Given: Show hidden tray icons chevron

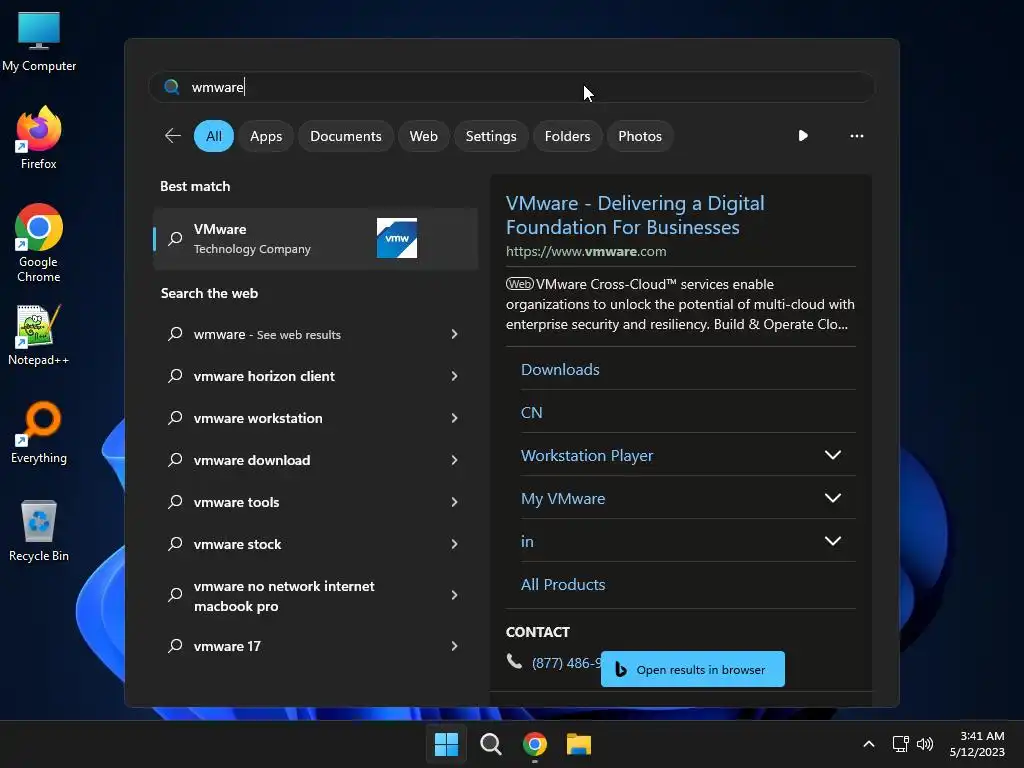Looking at the screenshot, I should coord(869,744).
